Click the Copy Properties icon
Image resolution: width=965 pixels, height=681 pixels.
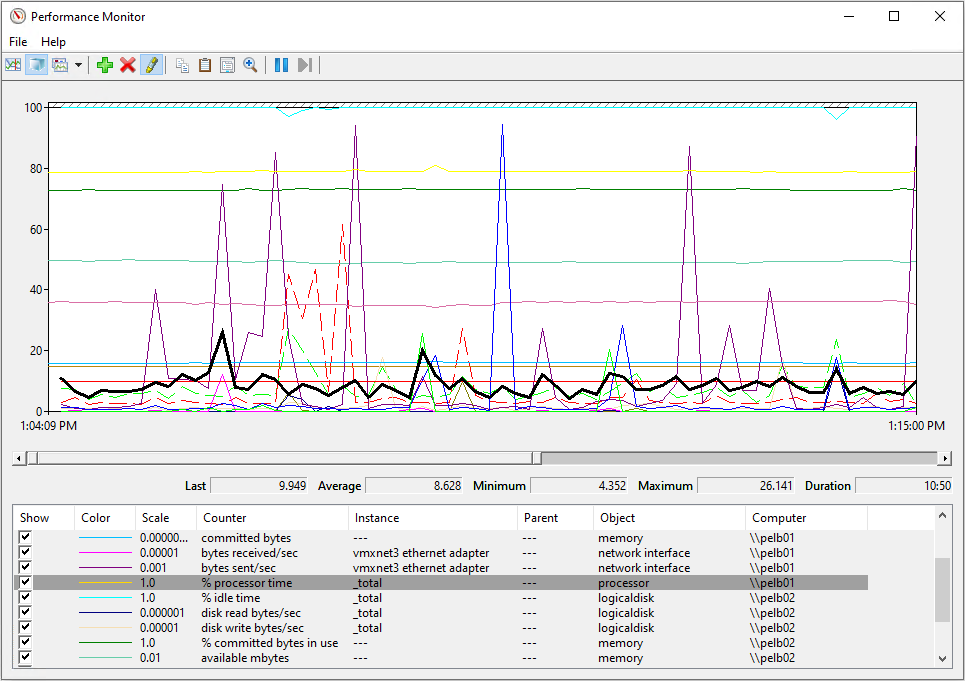click(x=181, y=64)
